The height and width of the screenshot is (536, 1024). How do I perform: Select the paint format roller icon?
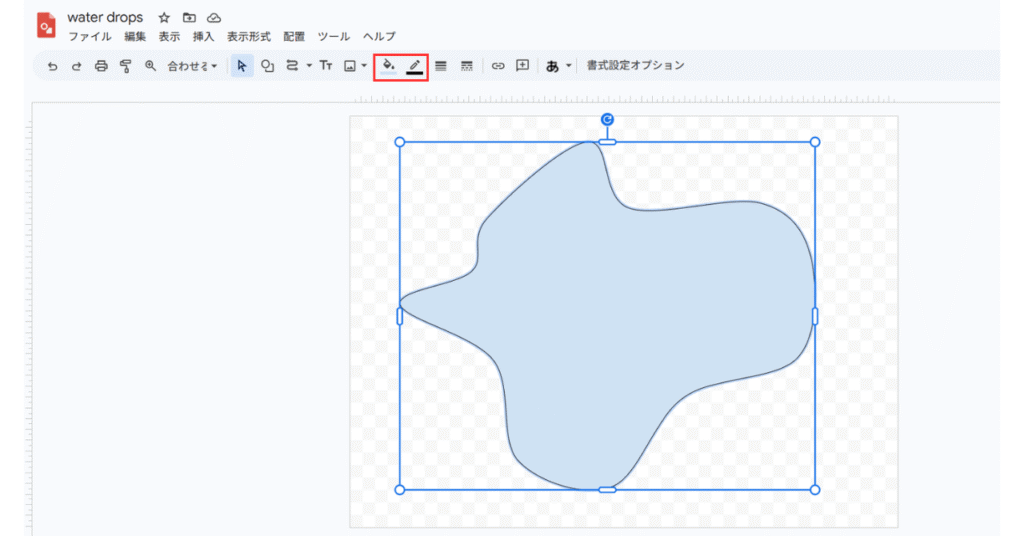(x=125, y=66)
